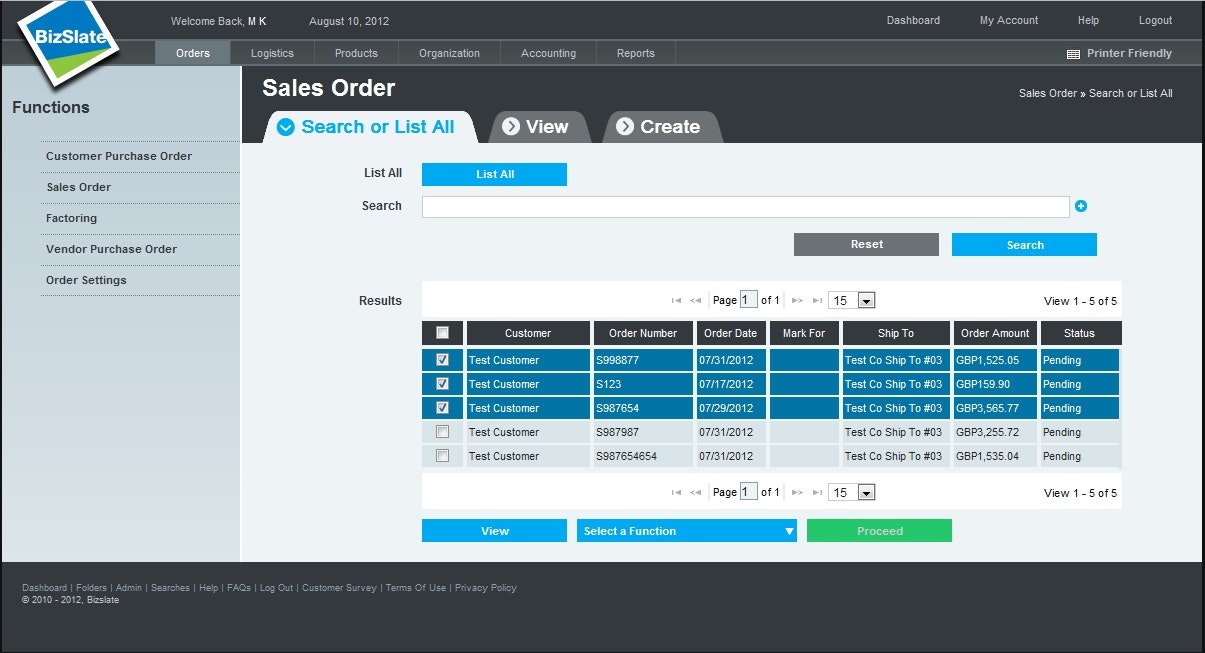Open the Printer Friendly view
Image resolution: width=1205 pixels, height=653 pixels.
[x=1128, y=53]
